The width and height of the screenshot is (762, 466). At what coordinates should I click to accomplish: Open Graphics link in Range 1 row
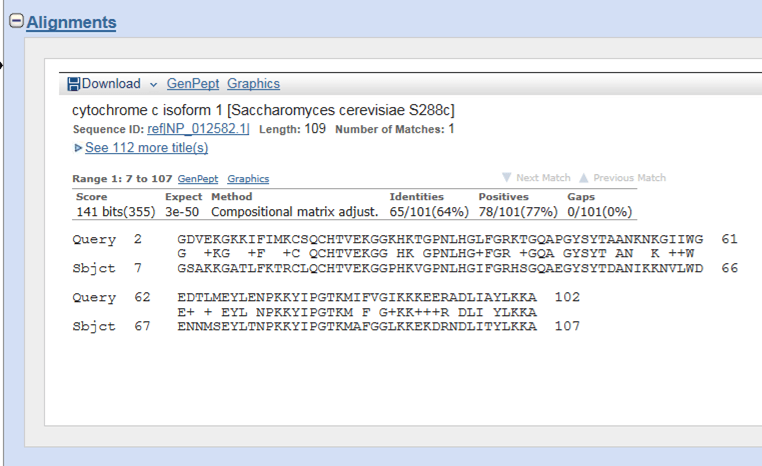pyautogui.click(x=248, y=179)
